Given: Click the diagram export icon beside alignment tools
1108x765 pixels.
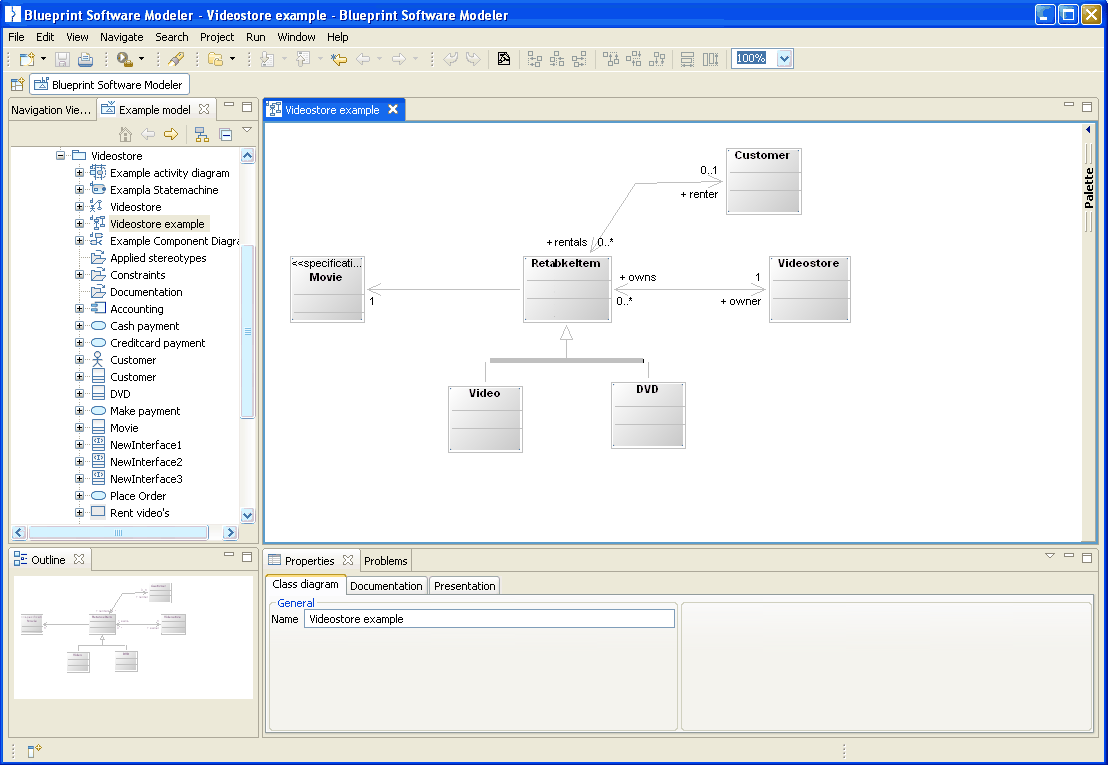Looking at the screenshot, I should tap(504, 60).
